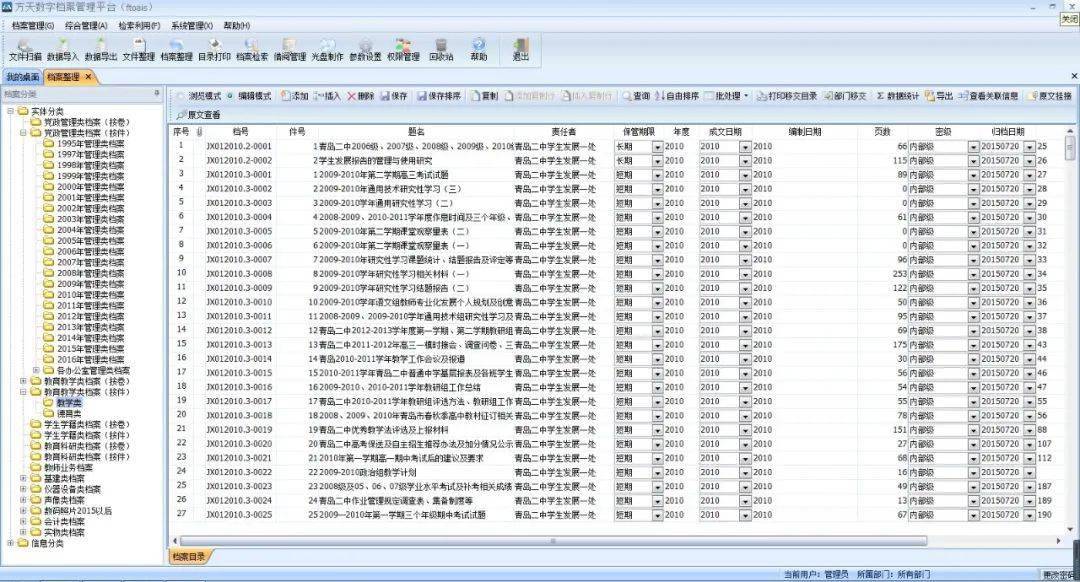This screenshot has width=1080, height=582.
Task: Switch to the 我的桌面 tab
Action: pyautogui.click(x=23, y=77)
